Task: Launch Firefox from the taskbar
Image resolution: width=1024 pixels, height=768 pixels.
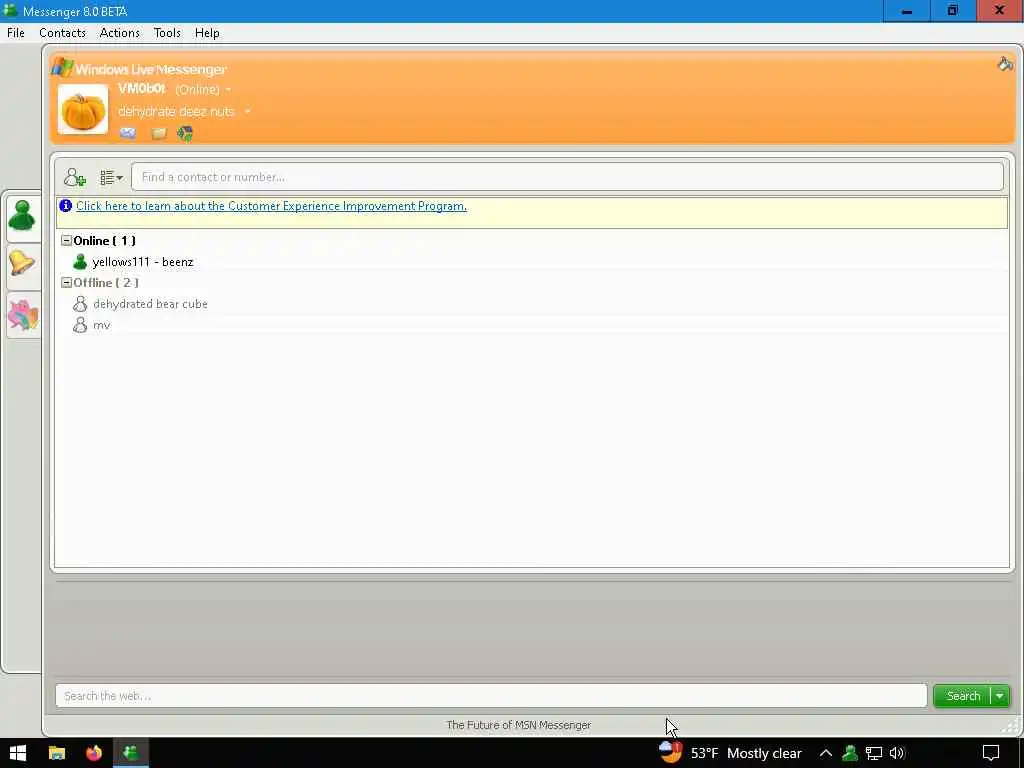Action: (94, 753)
